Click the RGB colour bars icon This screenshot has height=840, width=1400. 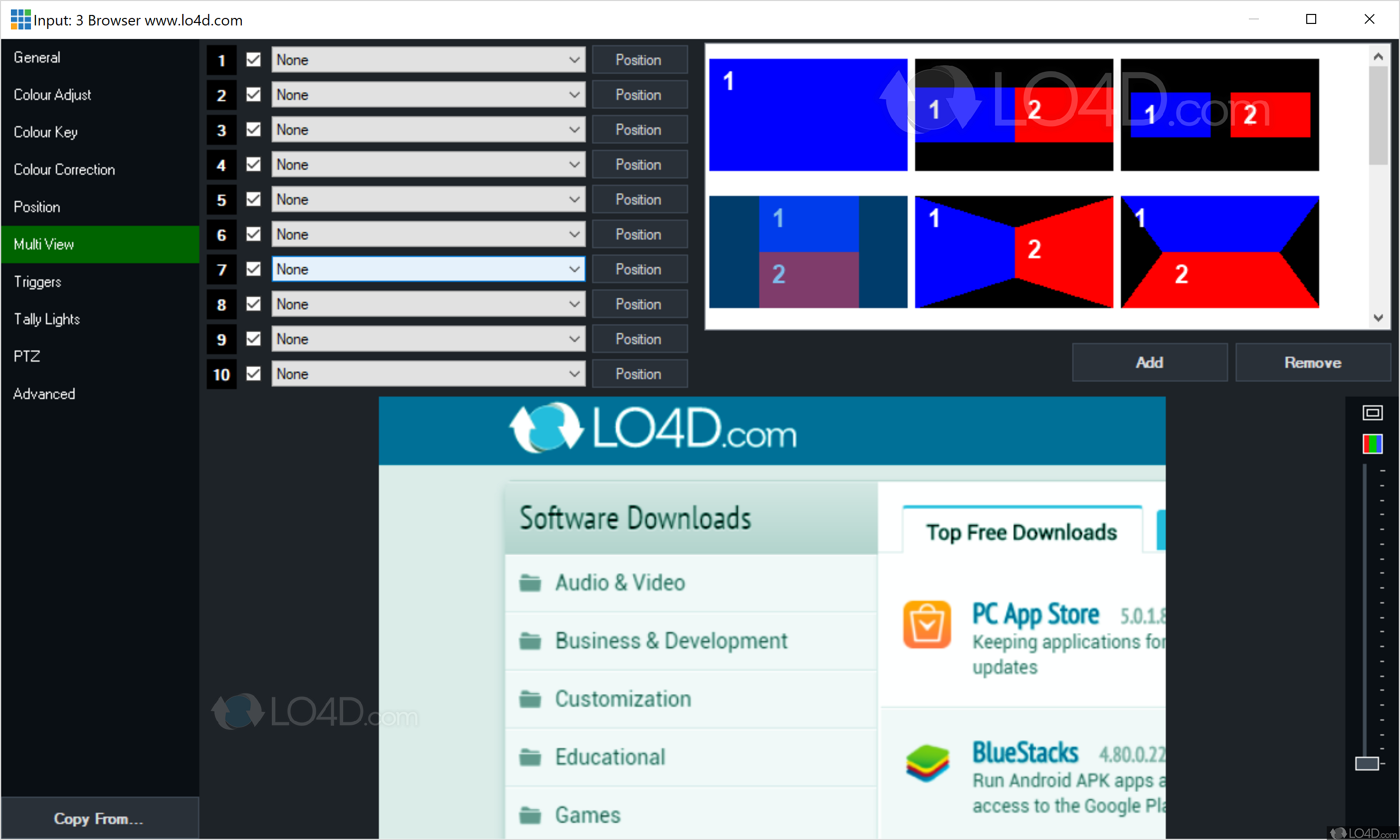(1372, 444)
